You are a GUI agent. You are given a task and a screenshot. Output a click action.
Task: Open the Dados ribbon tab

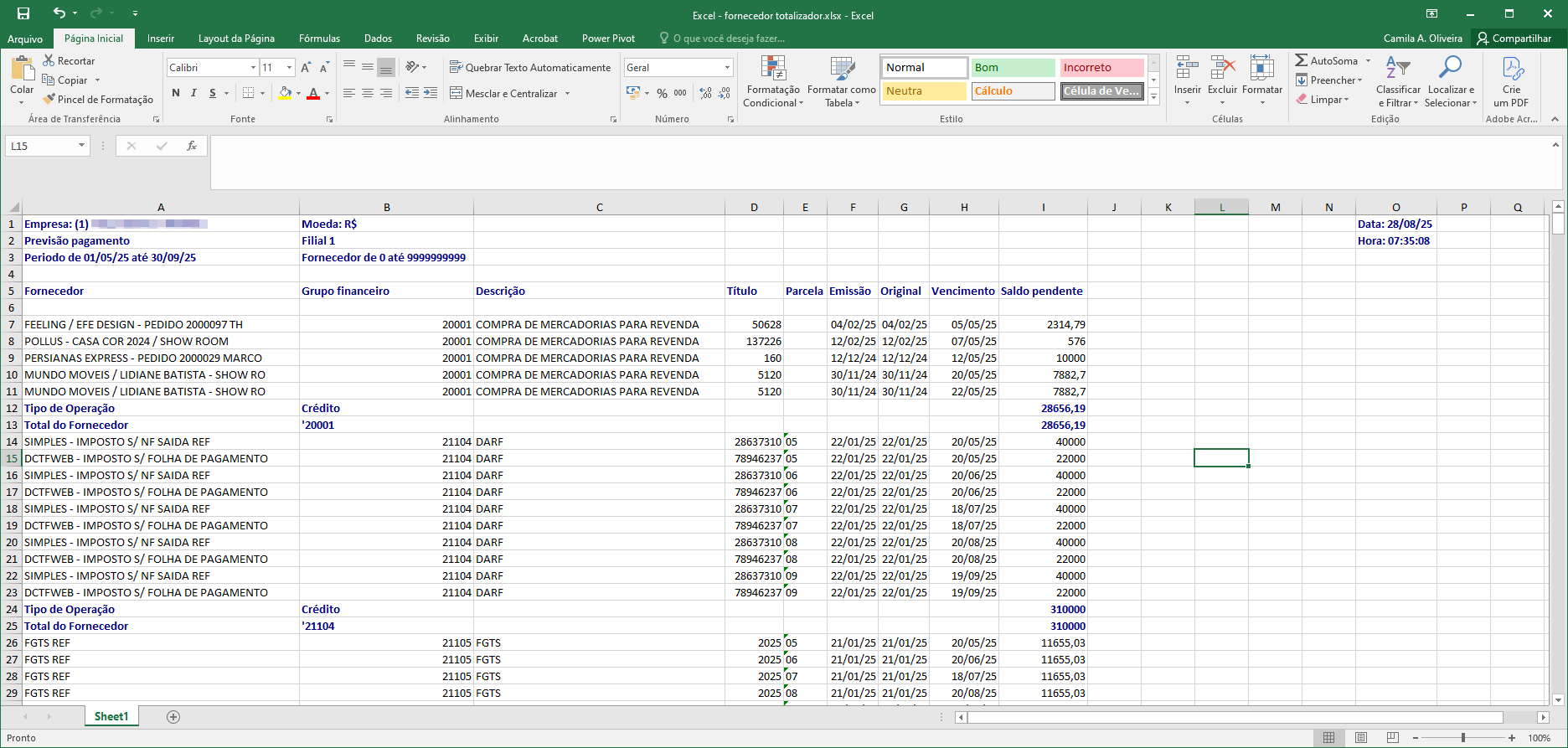[378, 39]
